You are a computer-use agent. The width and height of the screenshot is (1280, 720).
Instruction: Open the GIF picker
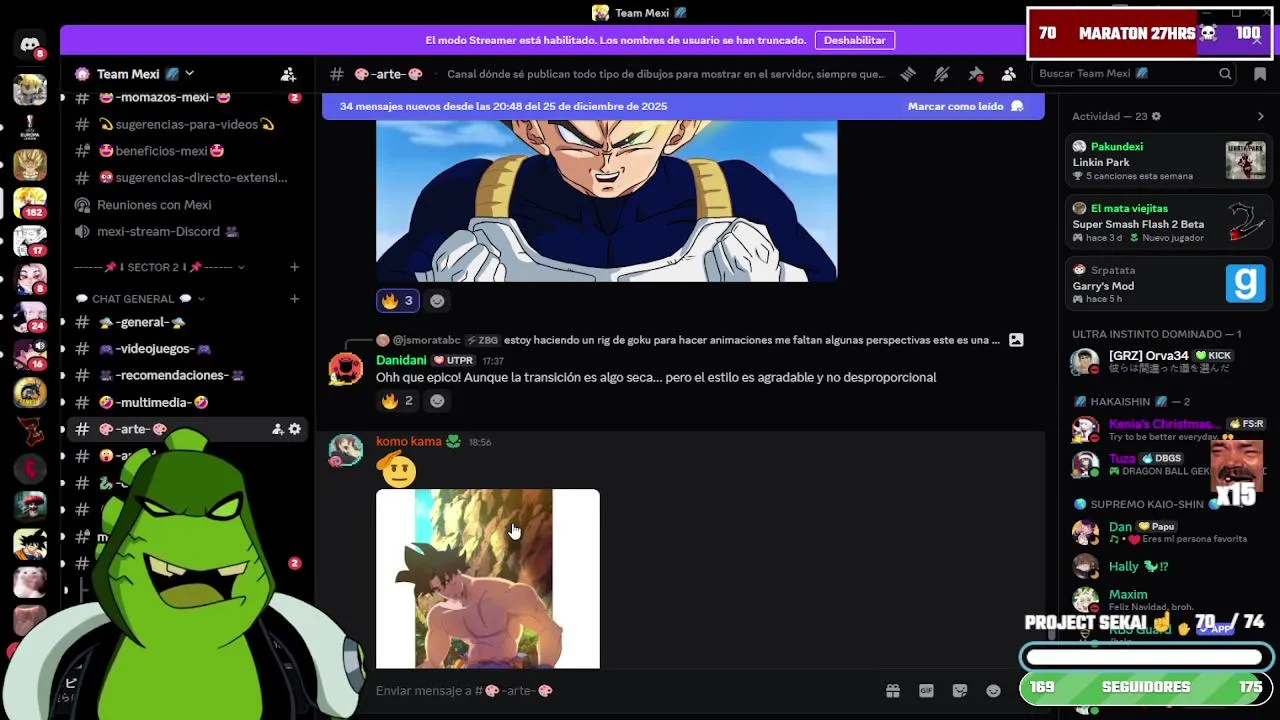pos(926,690)
